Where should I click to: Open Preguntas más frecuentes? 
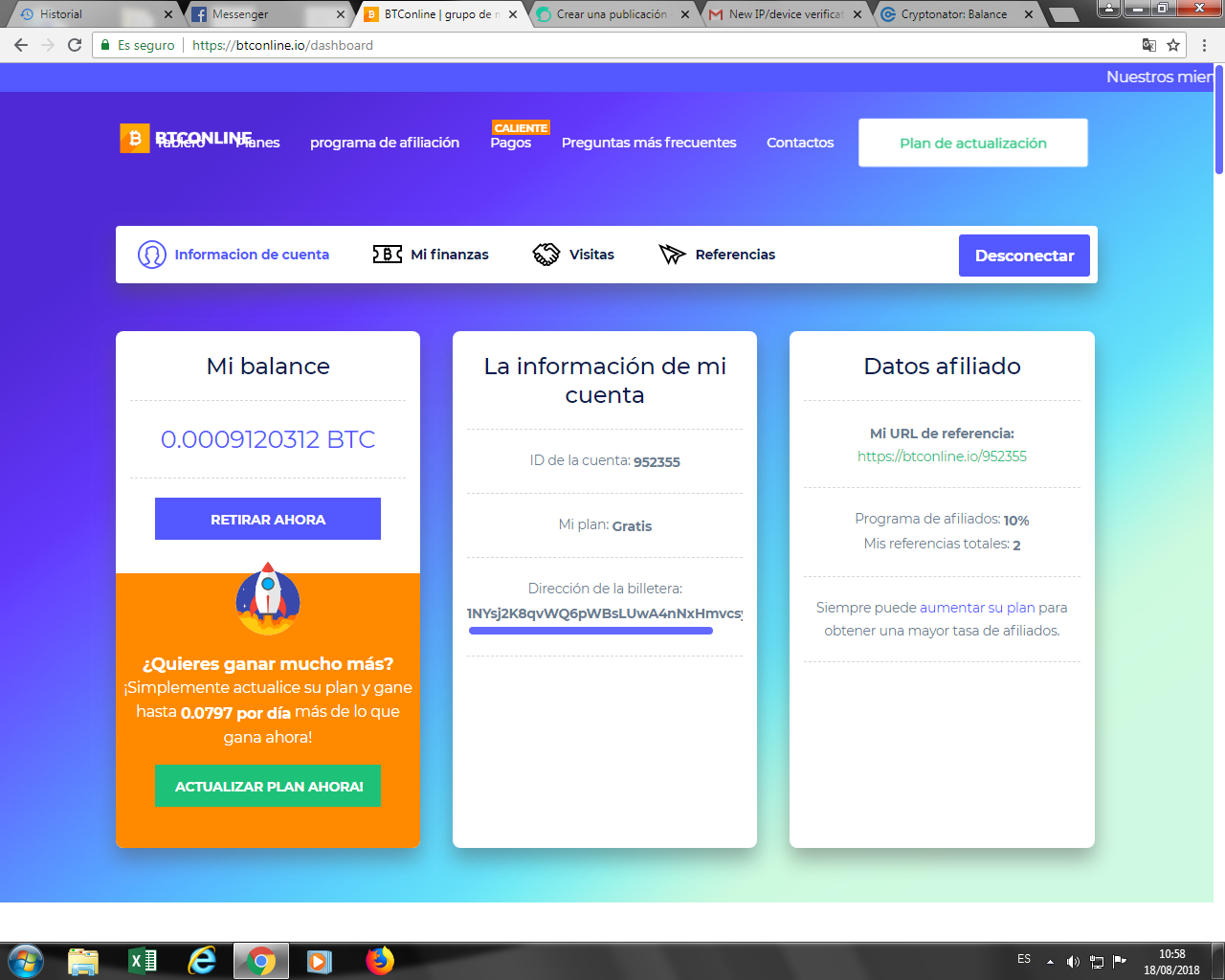coord(649,143)
